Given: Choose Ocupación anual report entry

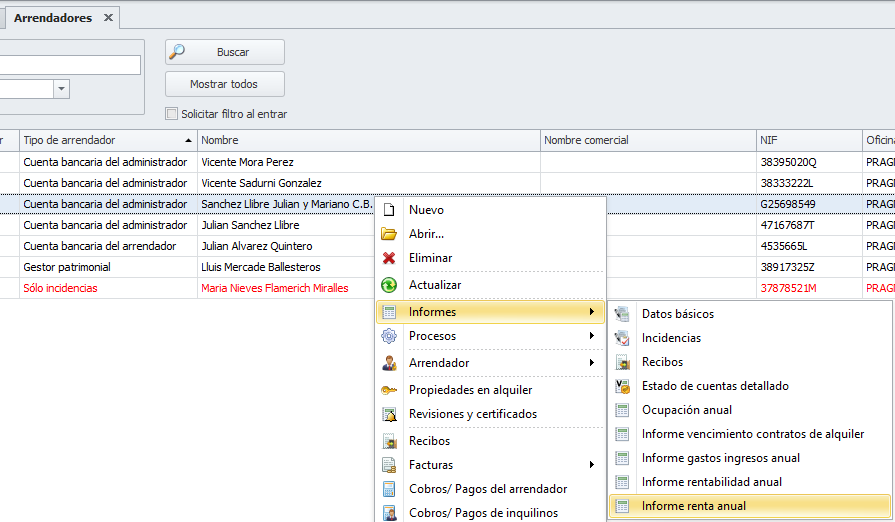Looking at the screenshot, I should tap(749, 410).
